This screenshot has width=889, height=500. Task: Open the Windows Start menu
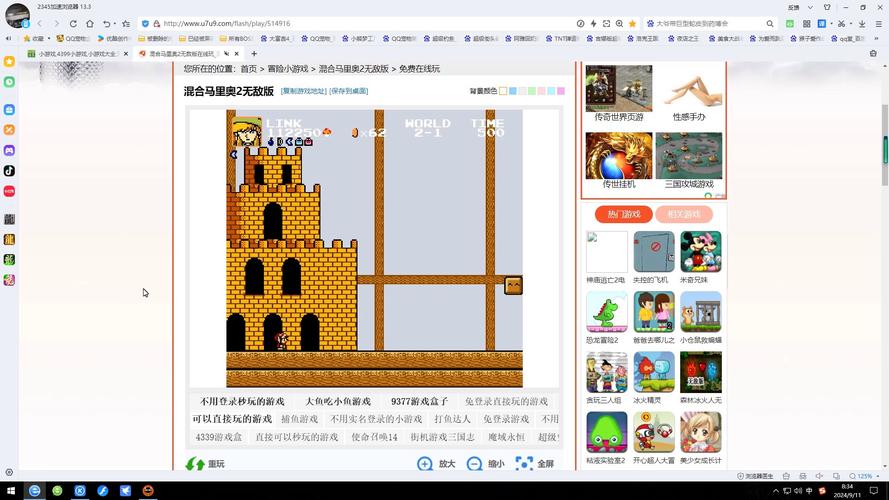[x=11, y=490]
